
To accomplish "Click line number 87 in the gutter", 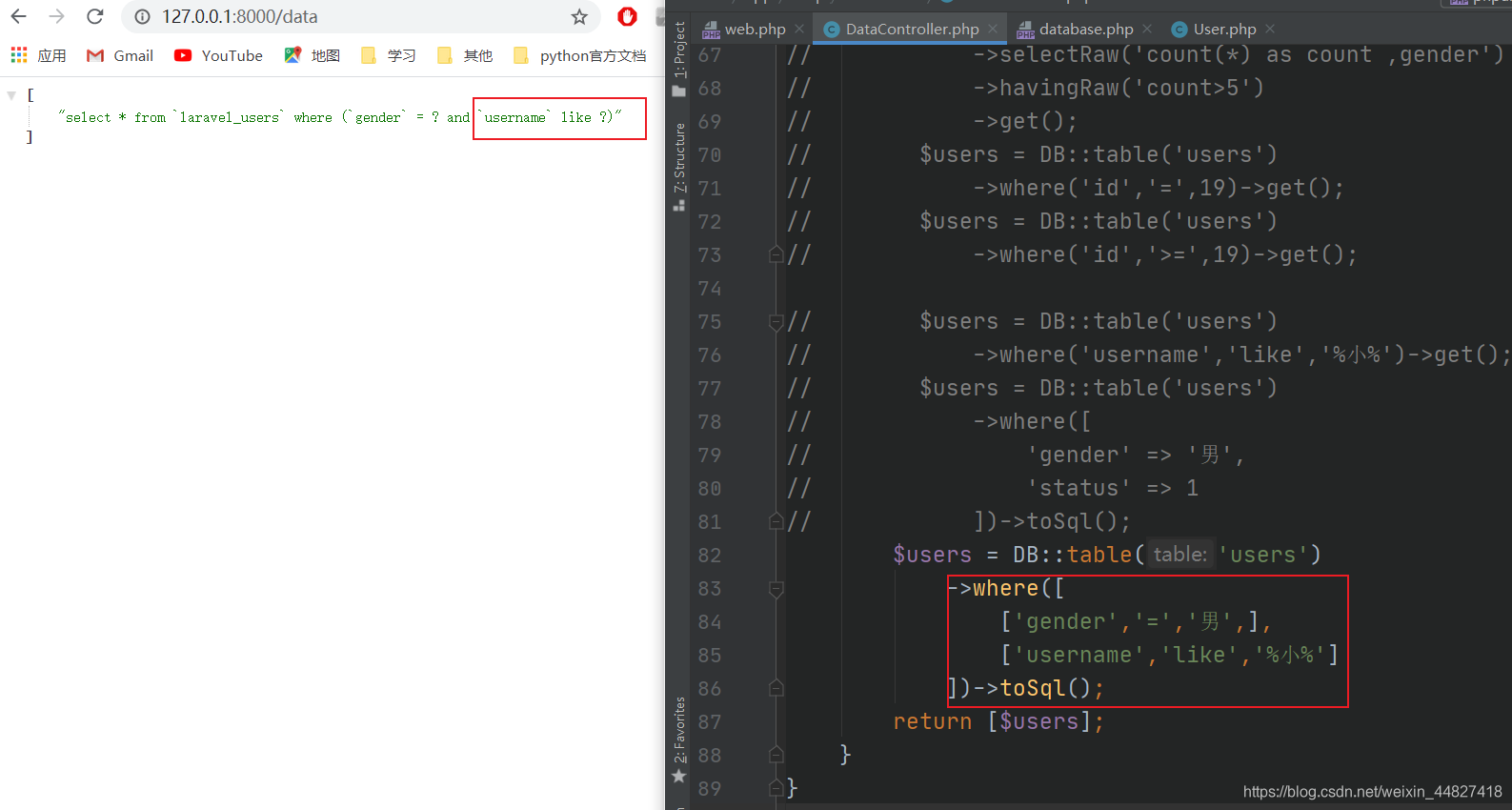I will 710,722.
